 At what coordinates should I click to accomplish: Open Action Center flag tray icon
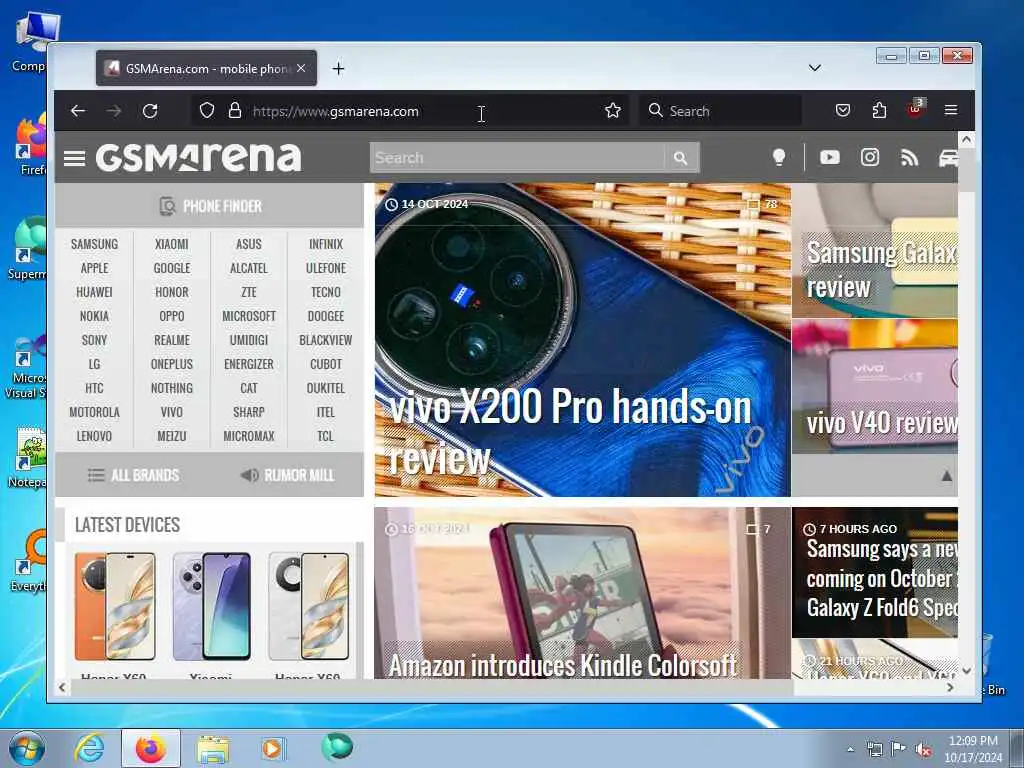click(x=899, y=748)
